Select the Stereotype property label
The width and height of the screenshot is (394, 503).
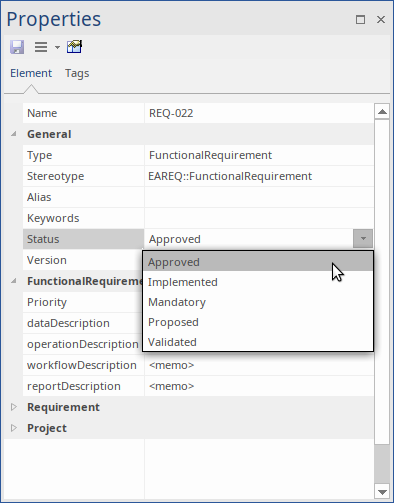coord(55,176)
